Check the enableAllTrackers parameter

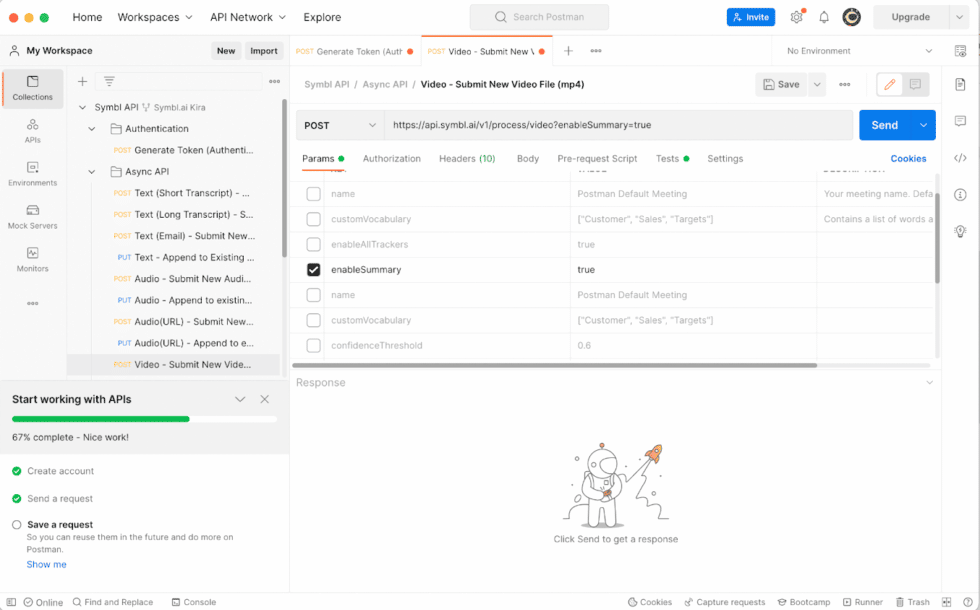(x=314, y=244)
